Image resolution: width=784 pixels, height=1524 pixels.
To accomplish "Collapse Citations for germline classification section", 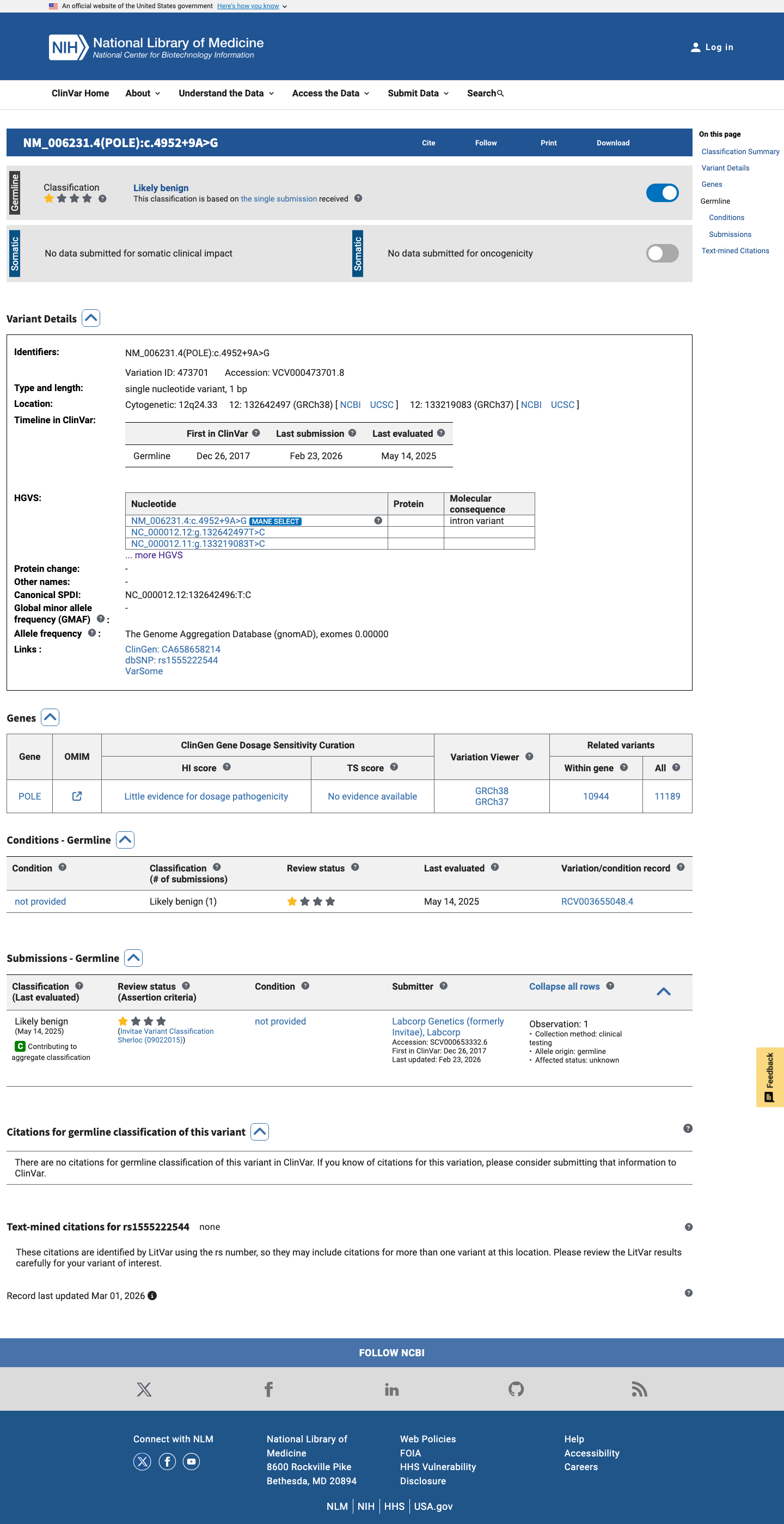I will click(x=260, y=1132).
